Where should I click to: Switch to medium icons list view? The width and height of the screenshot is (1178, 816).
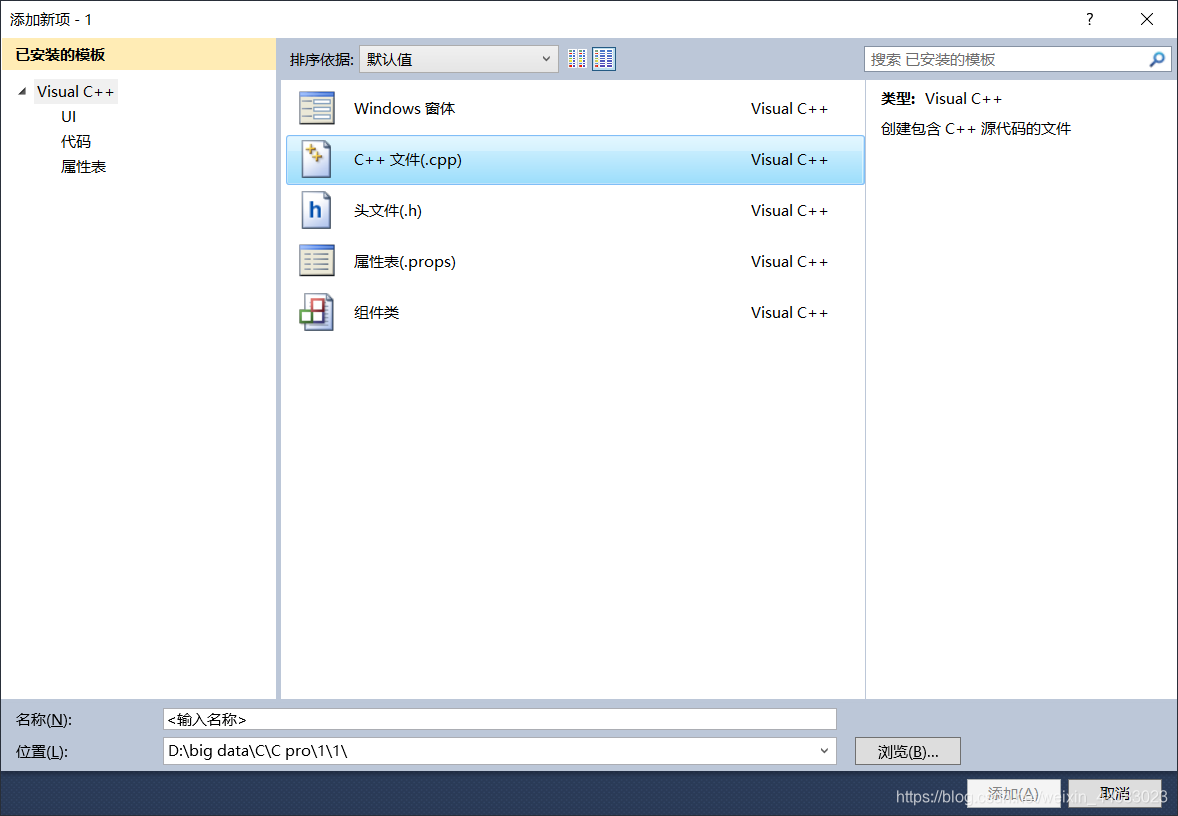[x=604, y=59]
